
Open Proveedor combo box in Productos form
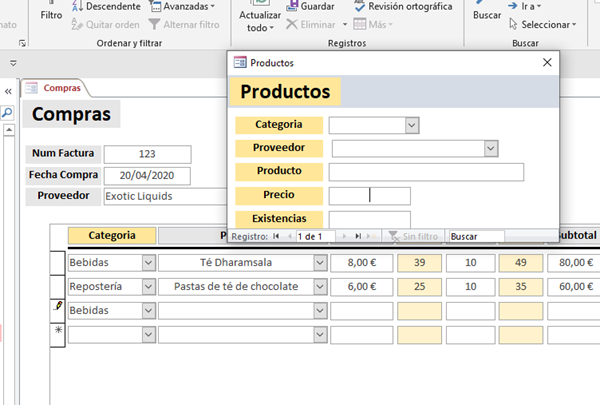[x=491, y=148]
